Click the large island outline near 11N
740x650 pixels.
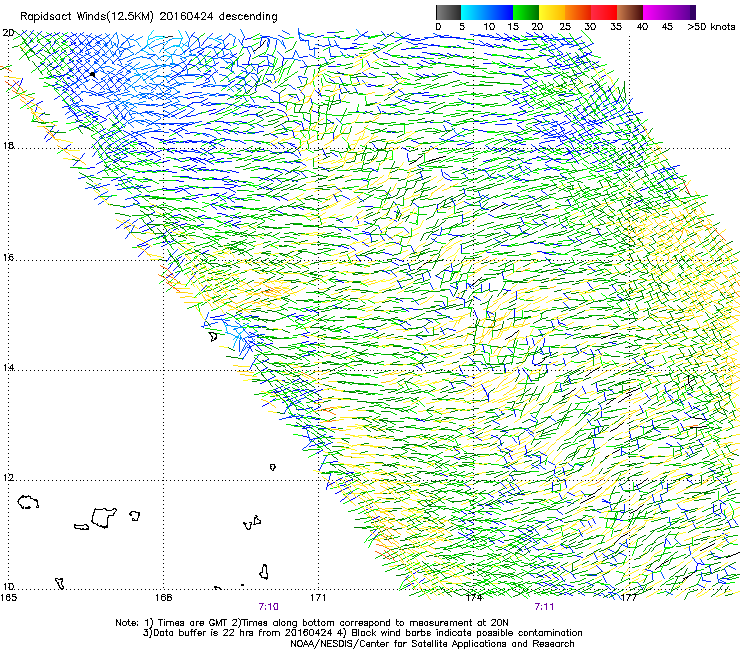103,517
